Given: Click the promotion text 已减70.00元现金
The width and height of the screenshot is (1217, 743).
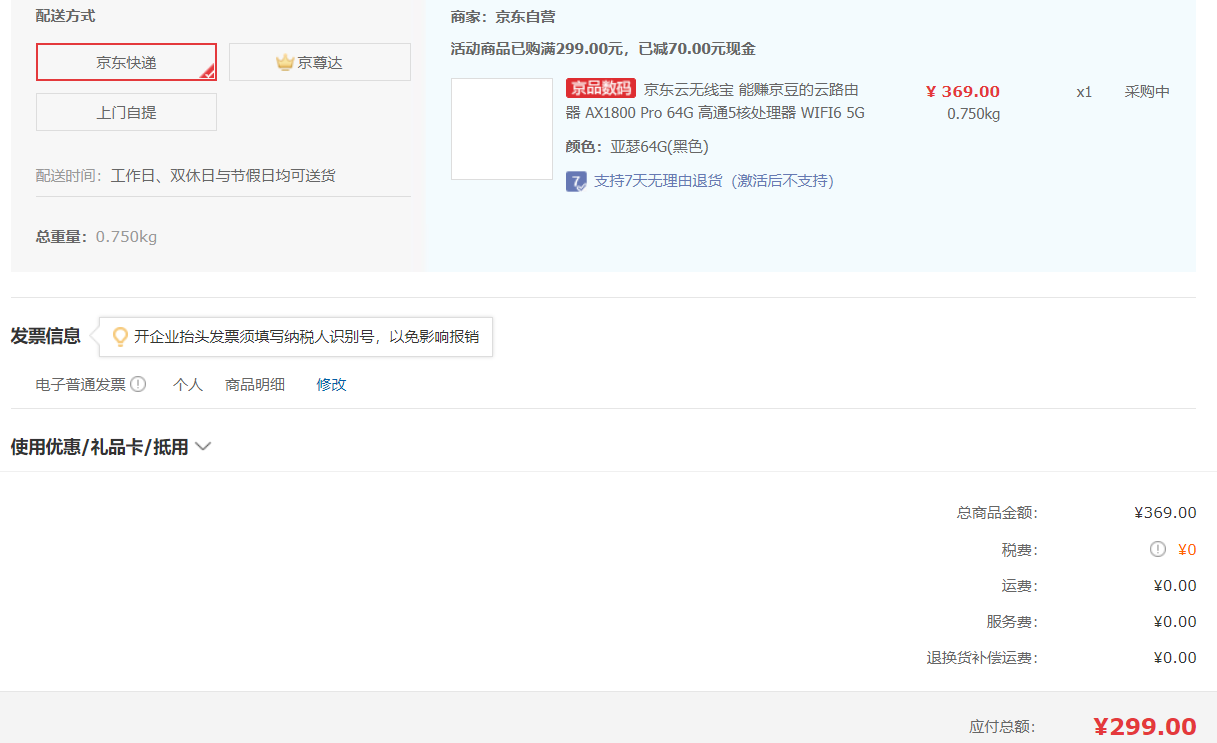Looking at the screenshot, I should click(x=698, y=49).
